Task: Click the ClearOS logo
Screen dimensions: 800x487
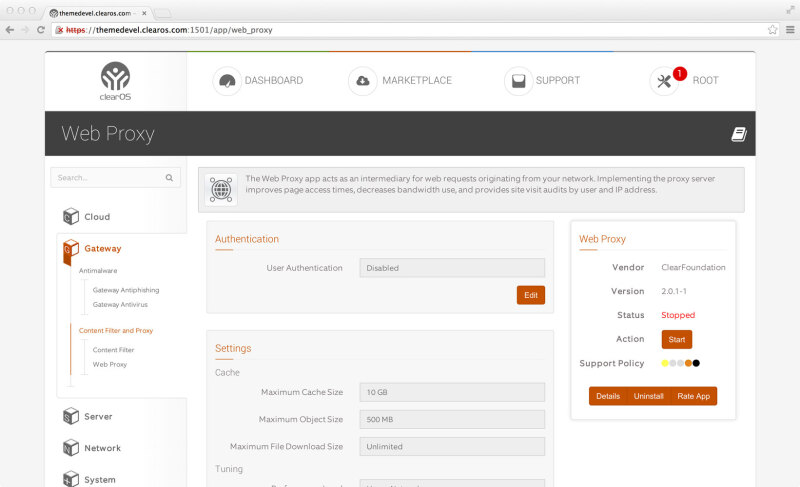Action: click(115, 81)
